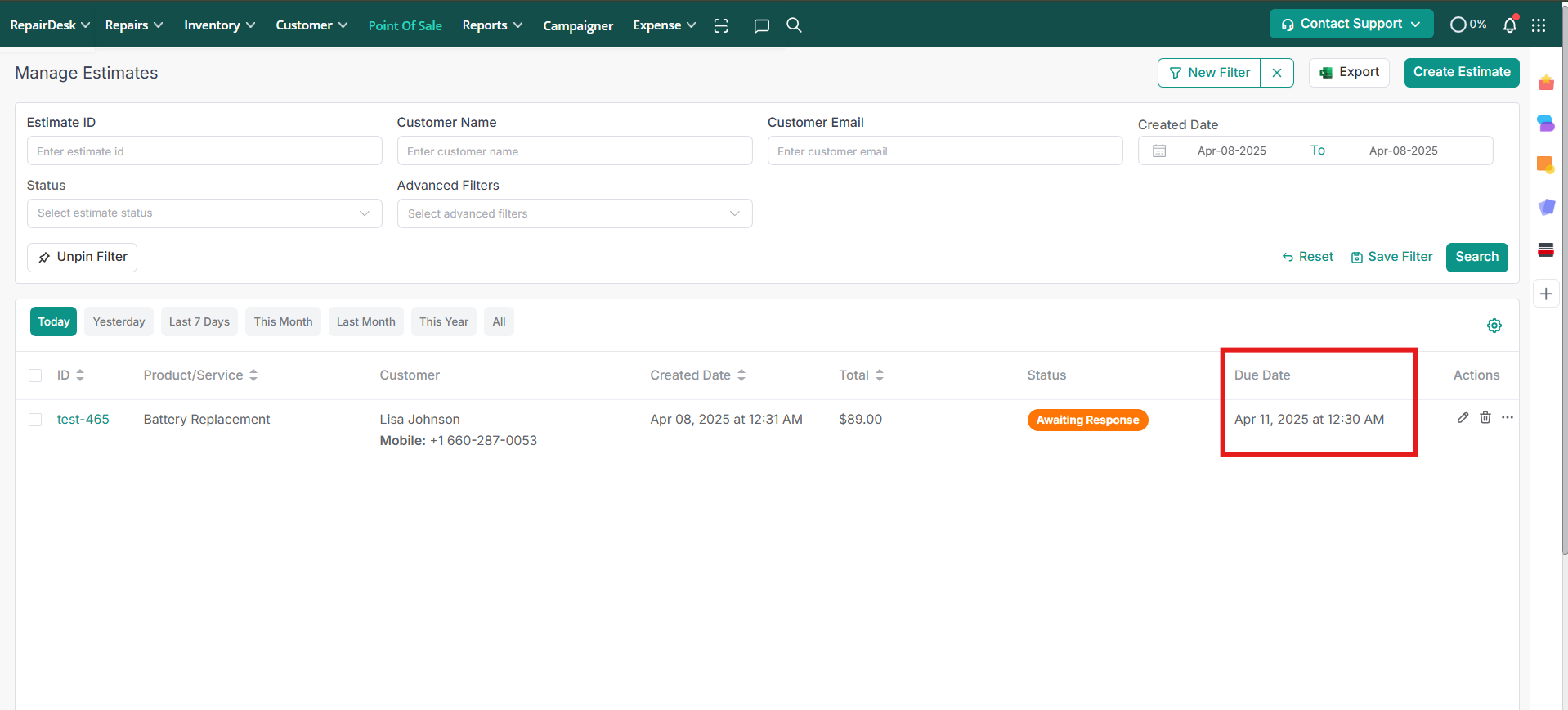Click the calendar icon in Created Date
The width and height of the screenshot is (1568, 710).
[x=1159, y=151]
